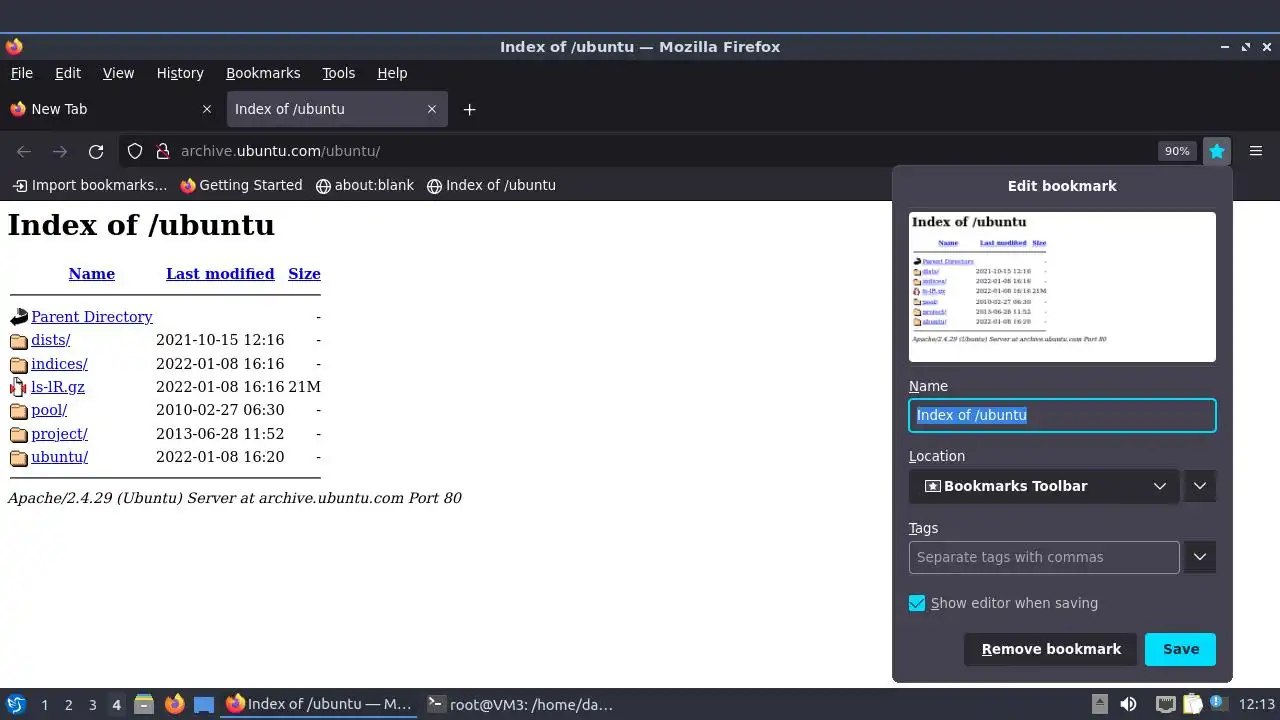Close the Index of /ubuntu tab
This screenshot has width=1280, height=720.
pyautogui.click(x=432, y=109)
